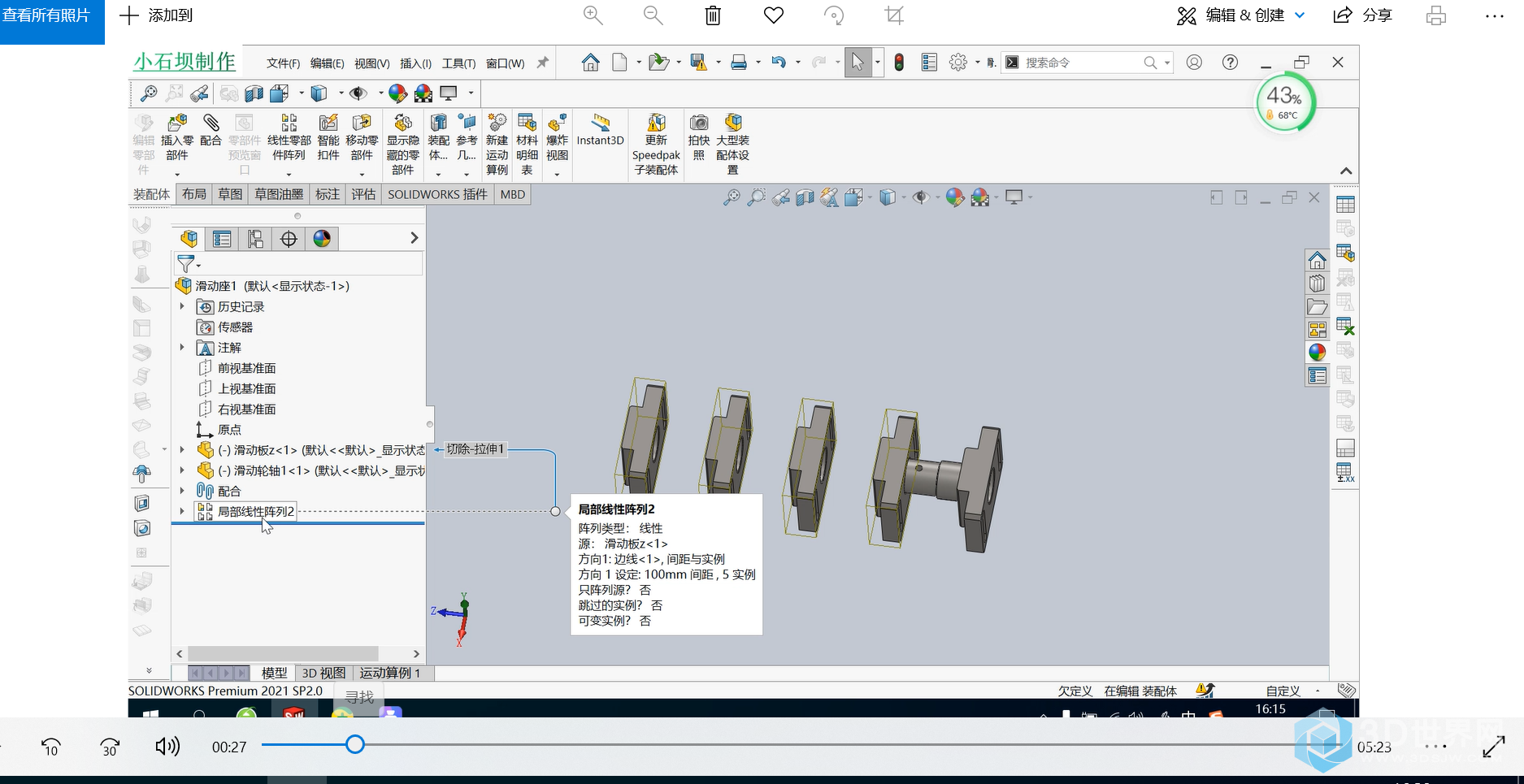Expand 滑动轮轴1<1> component node

tap(182, 470)
